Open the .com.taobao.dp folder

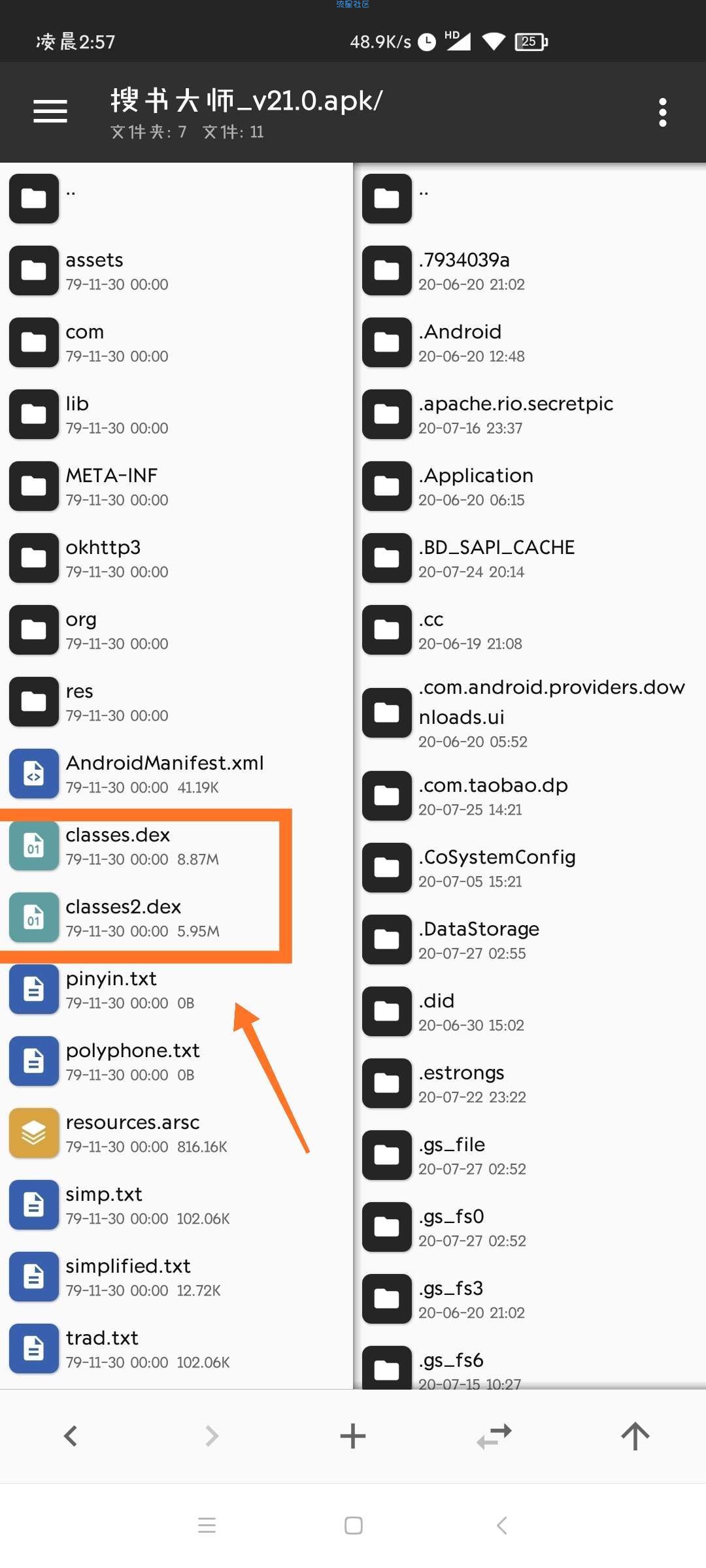pyautogui.click(x=529, y=797)
